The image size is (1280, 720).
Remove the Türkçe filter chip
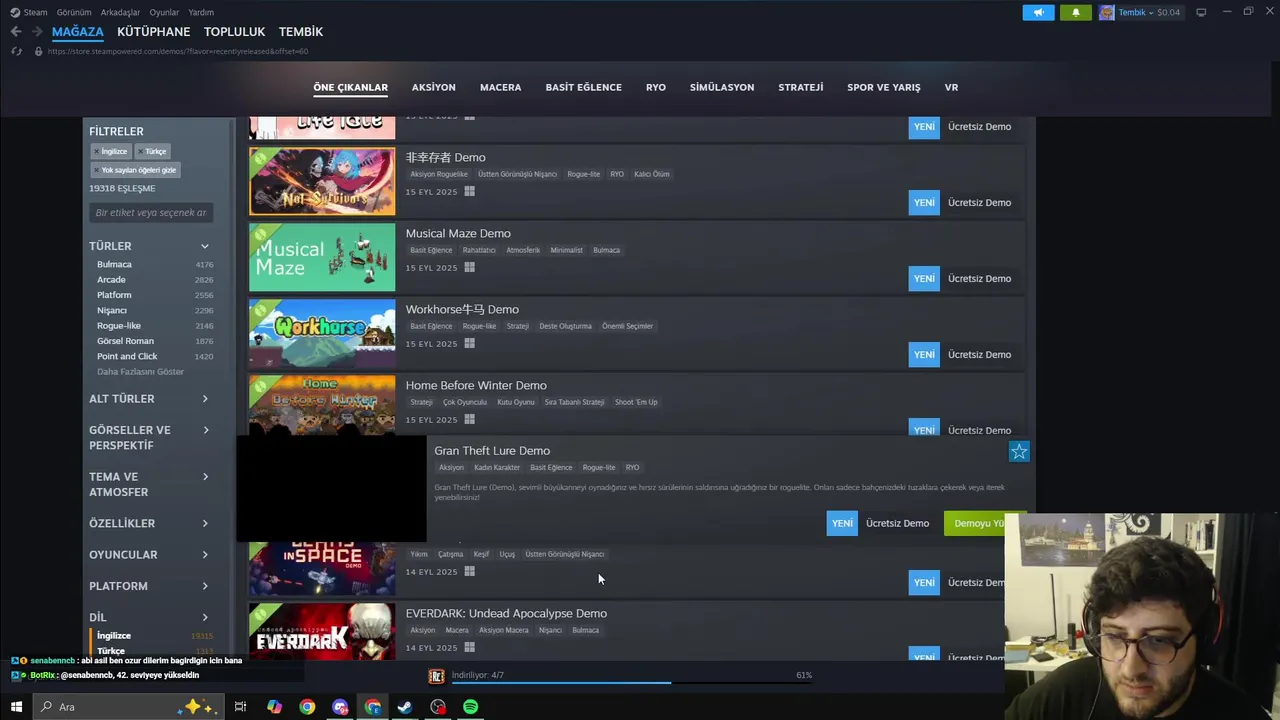pyautogui.click(x=153, y=151)
